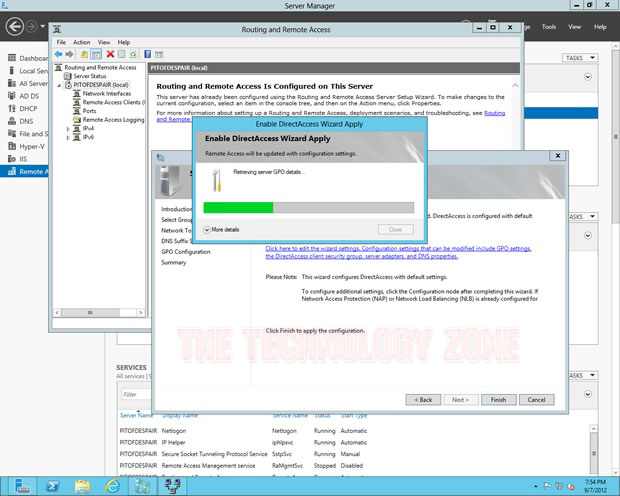Select PITOFDESPAIR (local) tree node
The width and height of the screenshot is (620, 496).
(101, 85)
